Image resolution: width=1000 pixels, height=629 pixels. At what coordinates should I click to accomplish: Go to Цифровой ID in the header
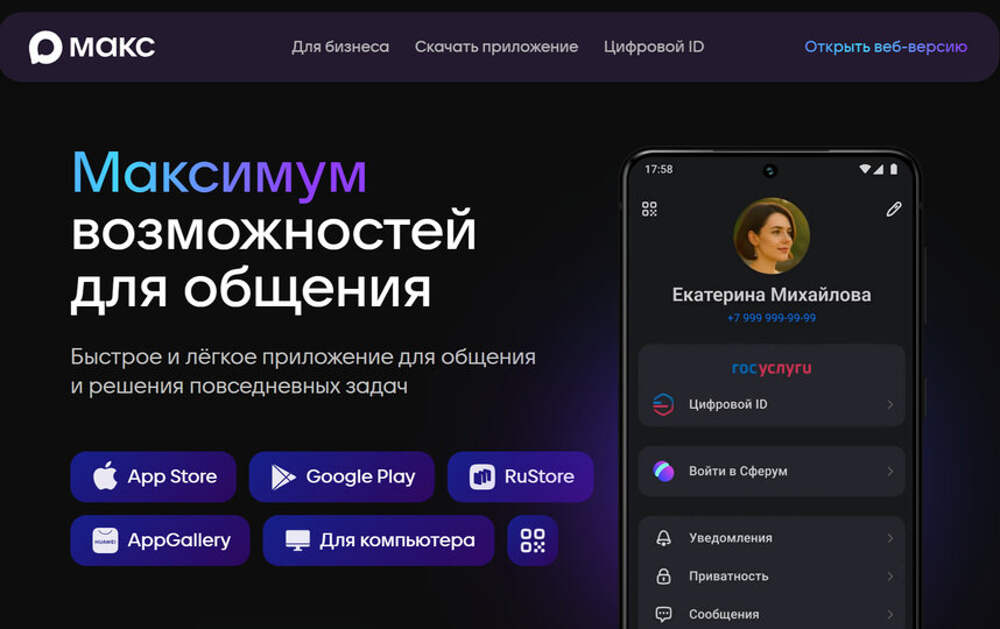coord(654,47)
